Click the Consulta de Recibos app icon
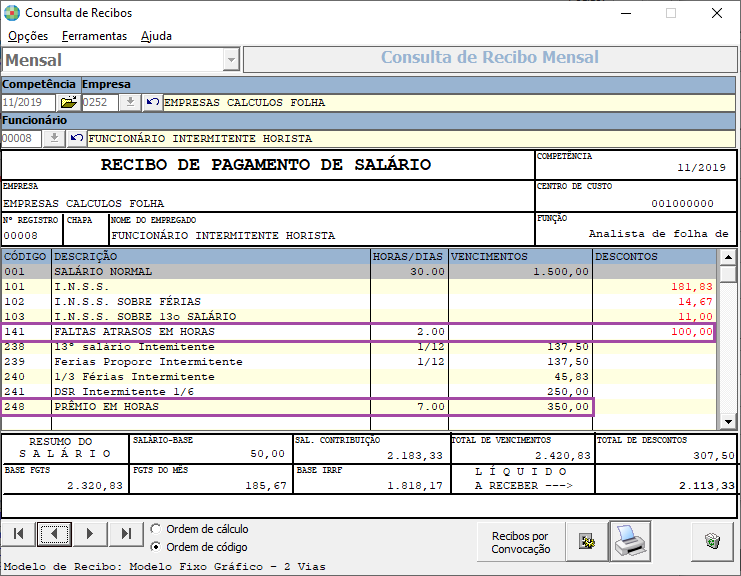 (12, 13)
